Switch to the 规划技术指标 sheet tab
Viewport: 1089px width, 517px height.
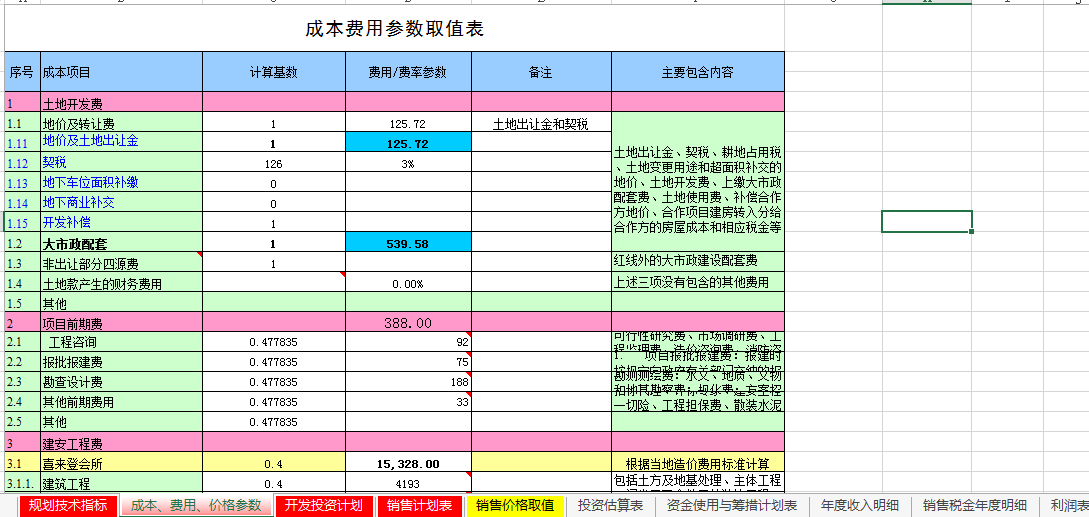click(67, 505)
